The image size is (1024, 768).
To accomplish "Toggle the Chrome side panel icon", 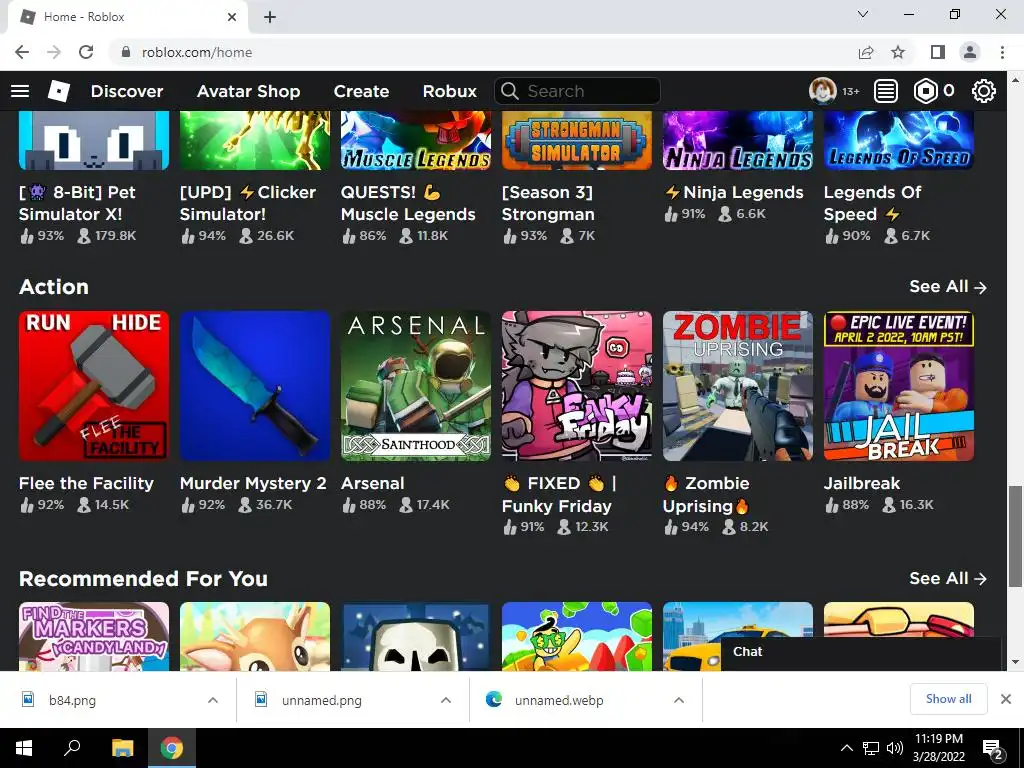I will 938,52.
